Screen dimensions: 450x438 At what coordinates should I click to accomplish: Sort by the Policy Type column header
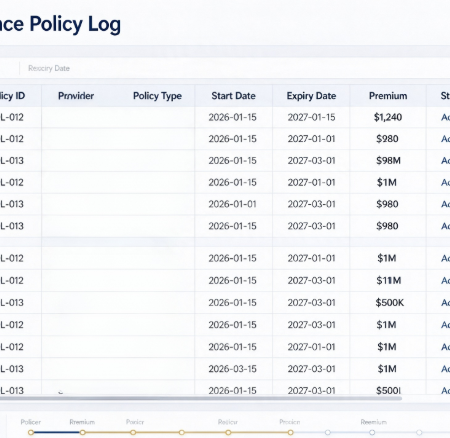pyautogui.click(x=157, y=96)
